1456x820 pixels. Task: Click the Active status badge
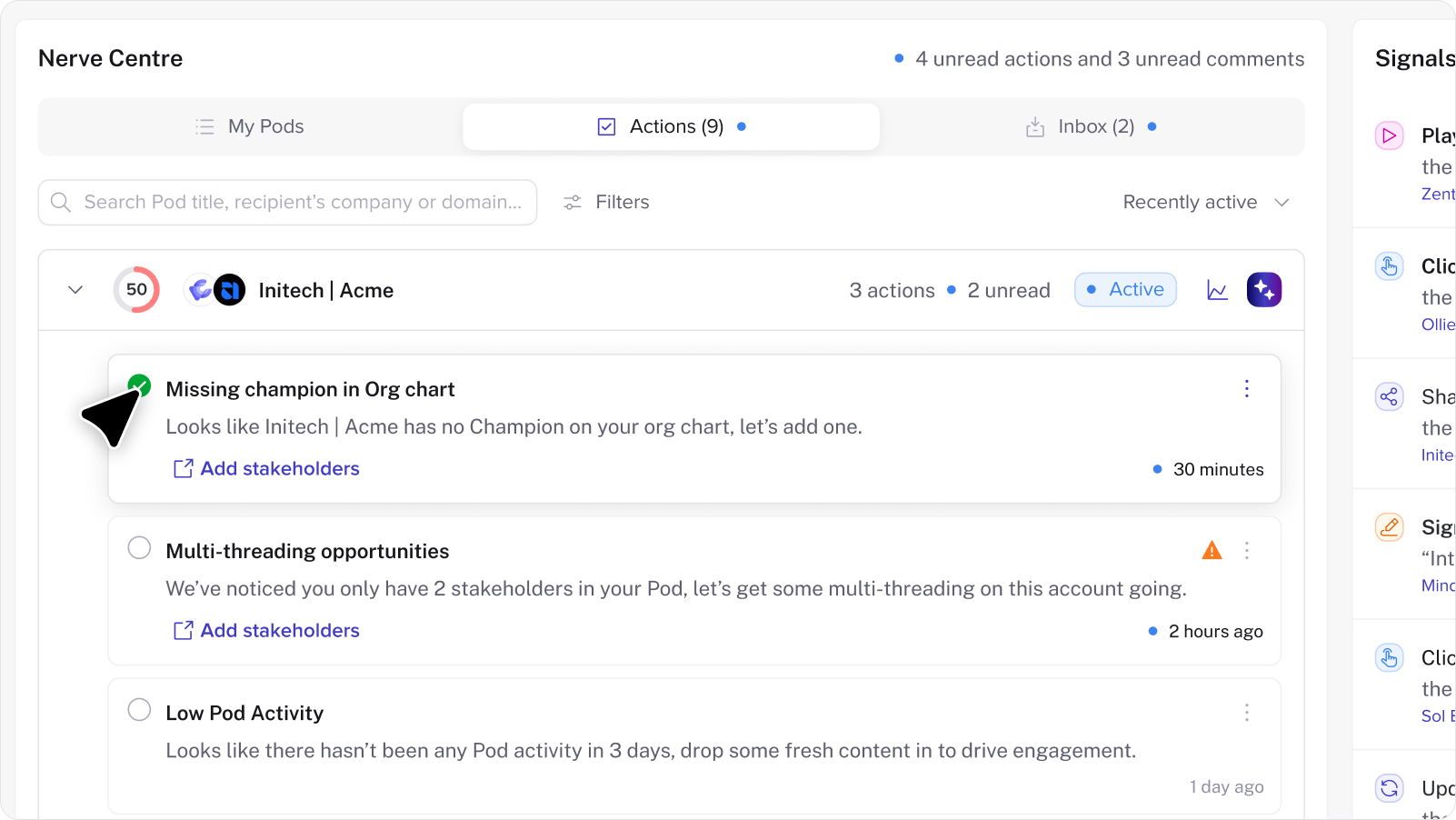[x=1125, y=289]
